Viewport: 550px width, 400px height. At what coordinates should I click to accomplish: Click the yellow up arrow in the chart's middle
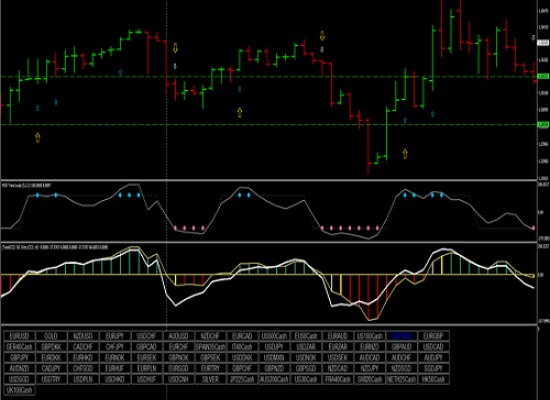pos(240,112)
